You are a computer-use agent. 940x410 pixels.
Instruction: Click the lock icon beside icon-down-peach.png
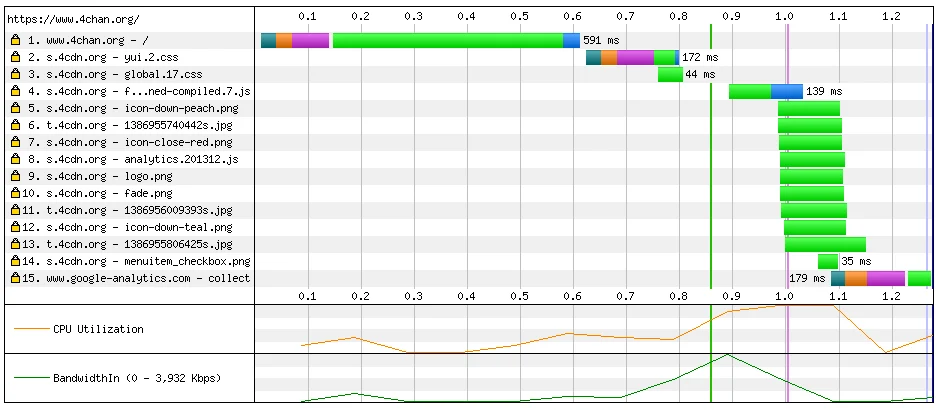click(16, 108)
